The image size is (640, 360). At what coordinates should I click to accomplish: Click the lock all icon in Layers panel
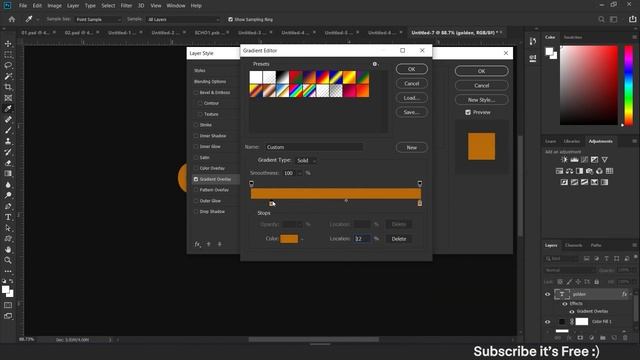[x=596, y=282]
